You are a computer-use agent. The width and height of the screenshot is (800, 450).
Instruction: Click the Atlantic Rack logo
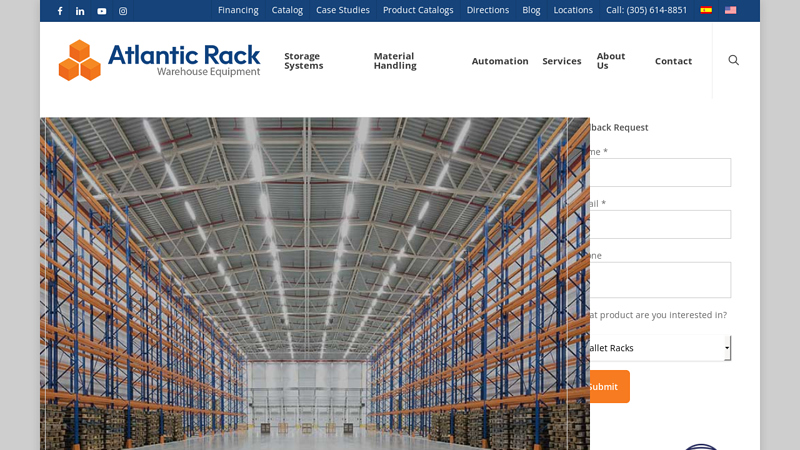[x=159, y=60]
